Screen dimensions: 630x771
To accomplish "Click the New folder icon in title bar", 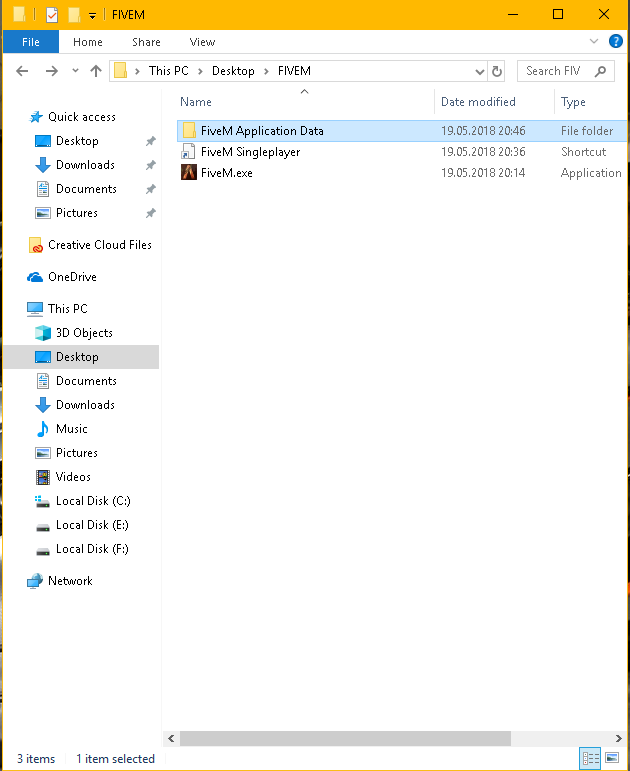I will tap(74, 15).
